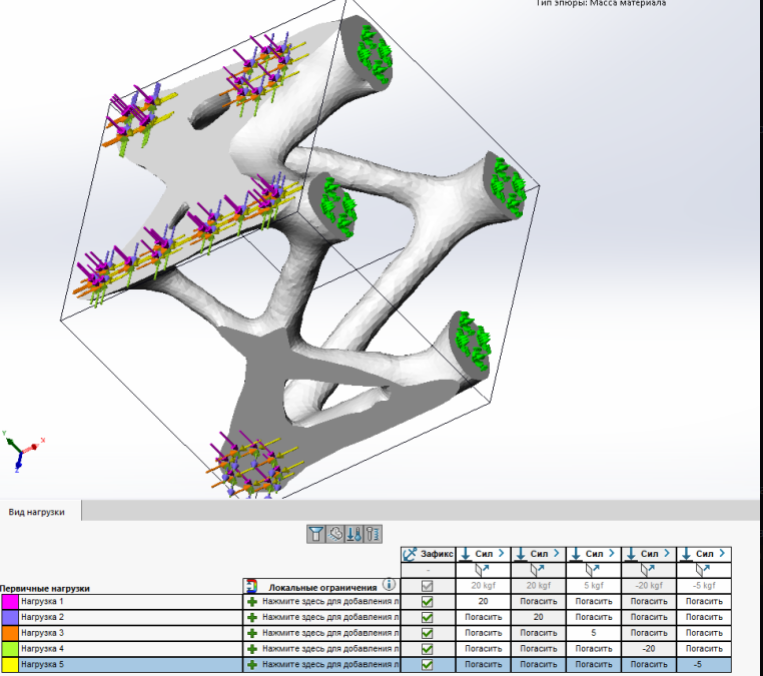Image resolution: width=763 pixels, height=676 pixels.
Task: Click the force icon heading the 5 kgf column
Action: tap(576, 554)
